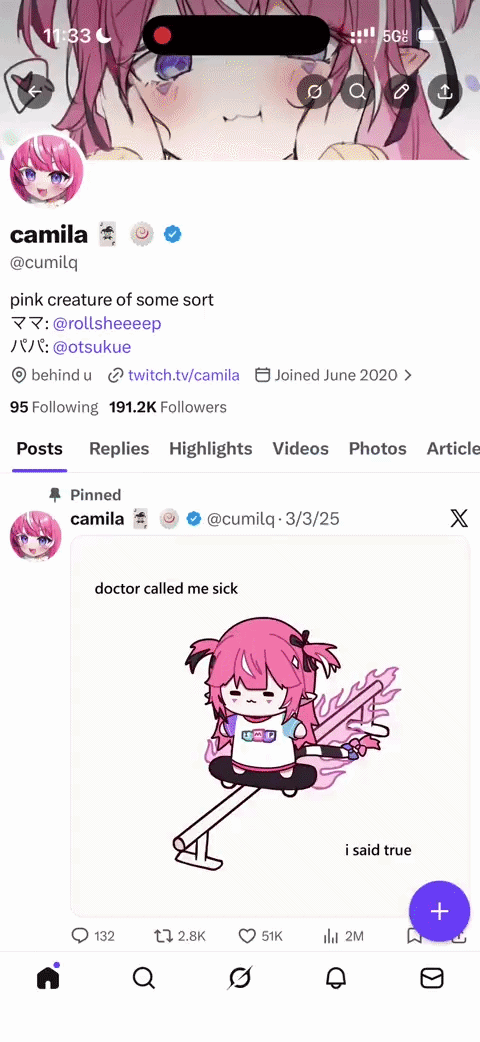Open replies on pinned post with 132 comments
The width and height of the screenshot is (480, 1042).
92,936
